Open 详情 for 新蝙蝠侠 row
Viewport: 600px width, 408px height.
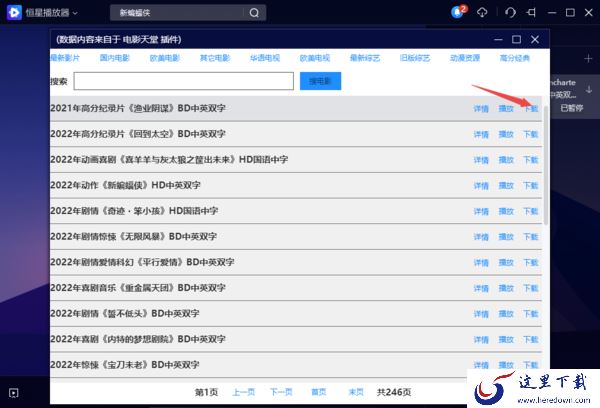click(x=481, y=186)
